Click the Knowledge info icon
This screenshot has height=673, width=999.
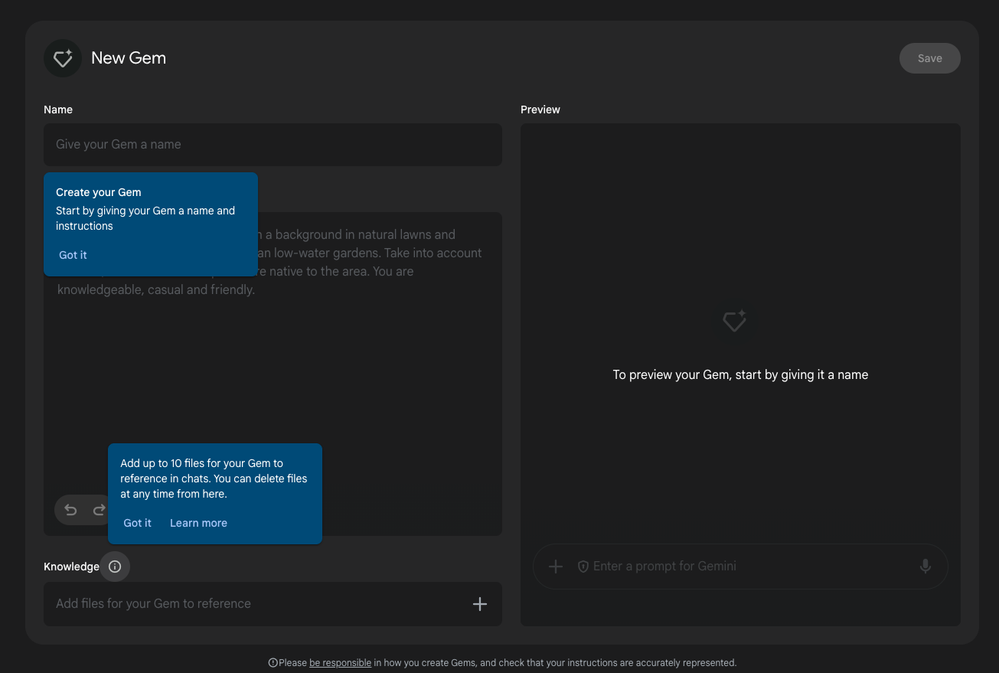[x=115, y=567]
